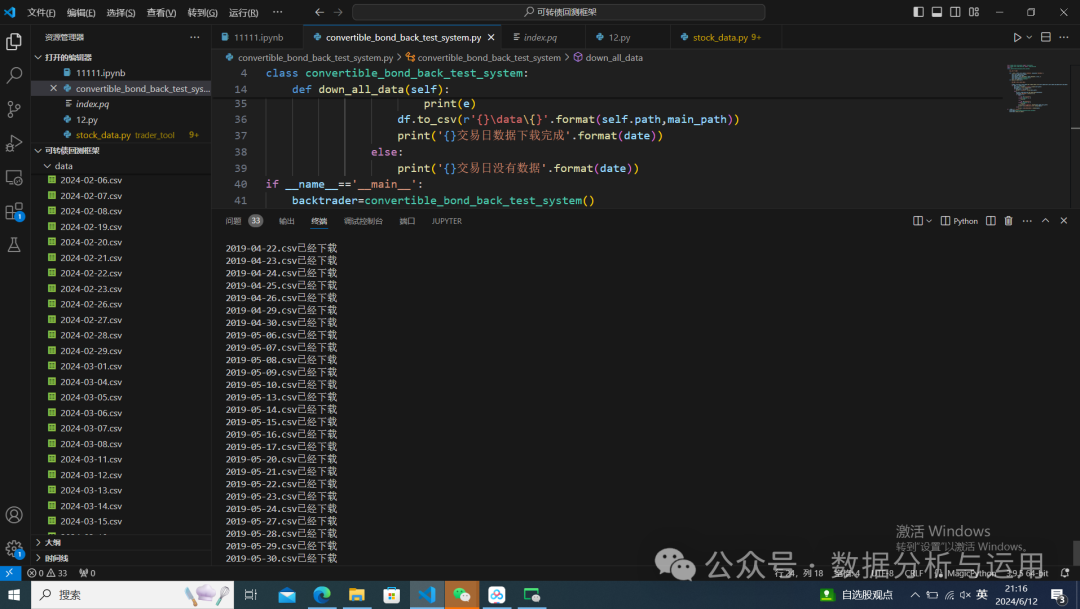Click down_all_data breadcrumb item
The width and height of the screenshot is (1080, 609).
click(608, 58)
